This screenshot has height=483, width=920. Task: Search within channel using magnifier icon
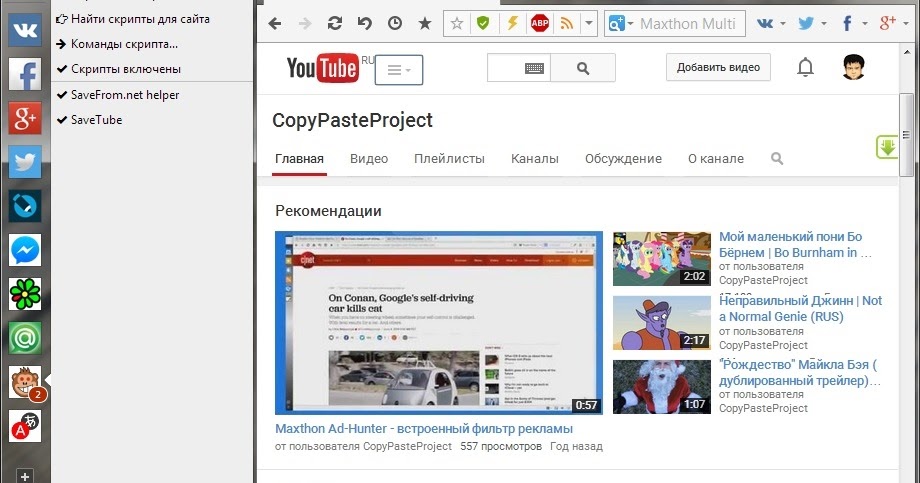pos(777,158)
